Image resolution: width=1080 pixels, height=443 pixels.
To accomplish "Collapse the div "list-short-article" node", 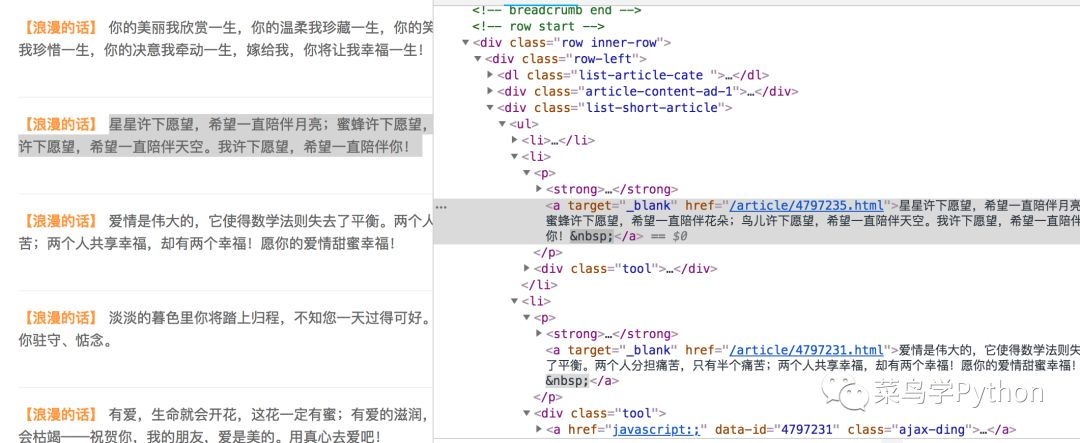I will 490,107.
